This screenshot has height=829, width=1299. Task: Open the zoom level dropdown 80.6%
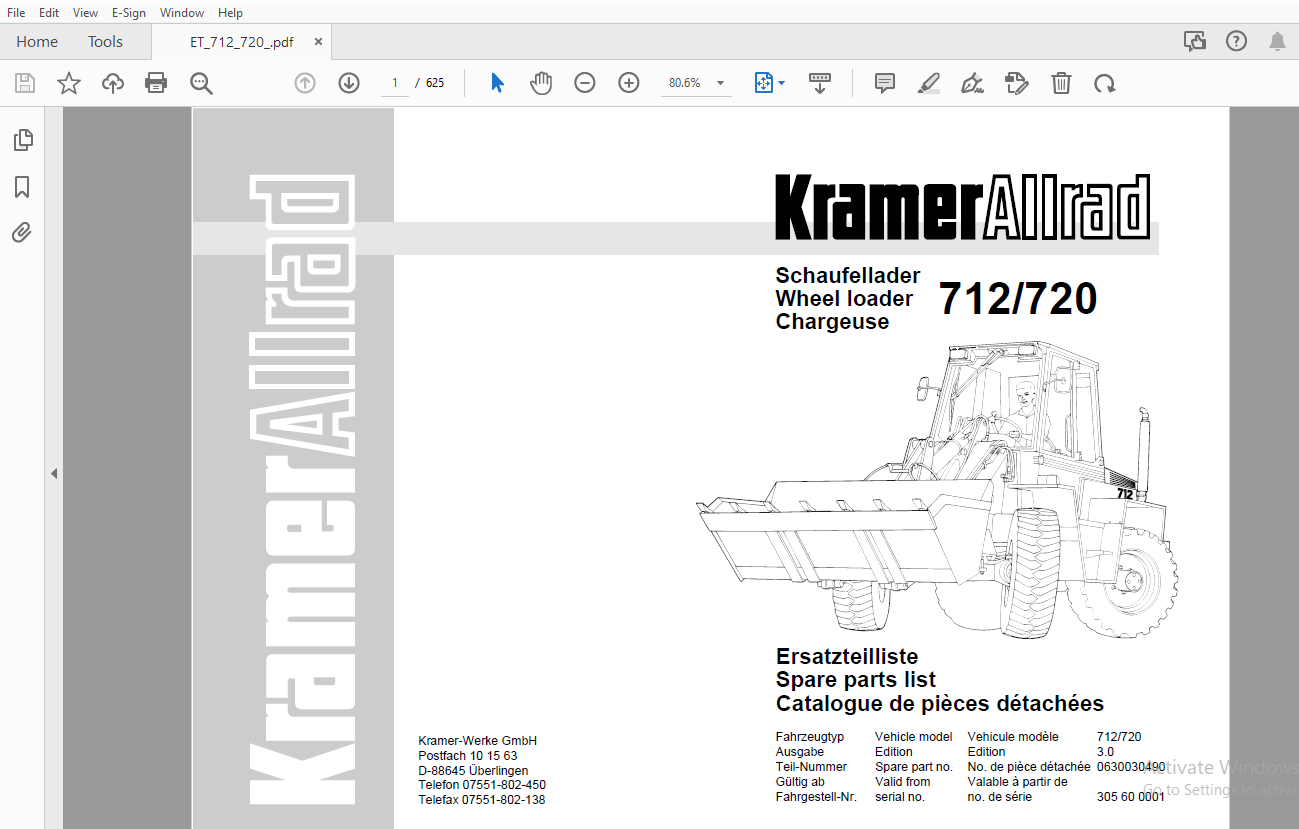click(696, 83)
